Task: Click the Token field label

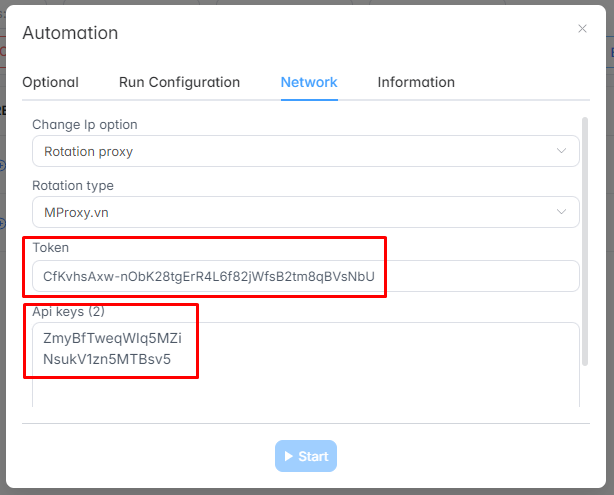Action: tap(51, 248)
